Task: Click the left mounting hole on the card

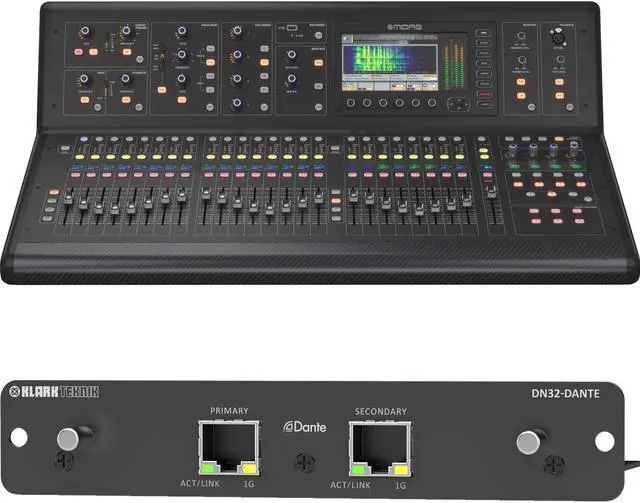Action: point(18,437)
